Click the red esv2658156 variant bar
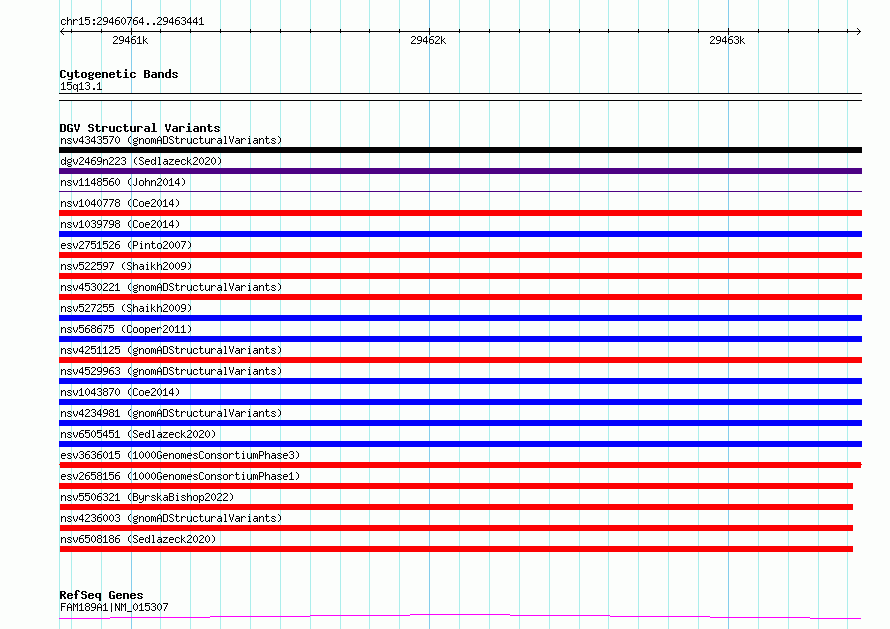Image resolution: width=890 pixels, height=629 pixels. click(x=456, y=486)
